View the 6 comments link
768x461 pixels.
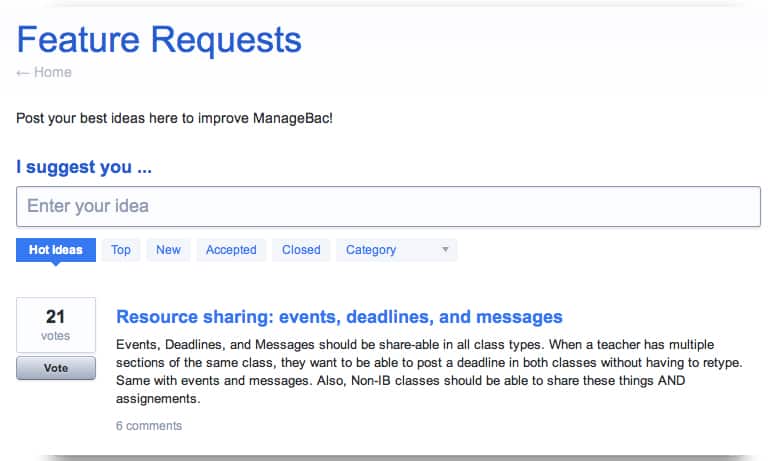[149, 426]
